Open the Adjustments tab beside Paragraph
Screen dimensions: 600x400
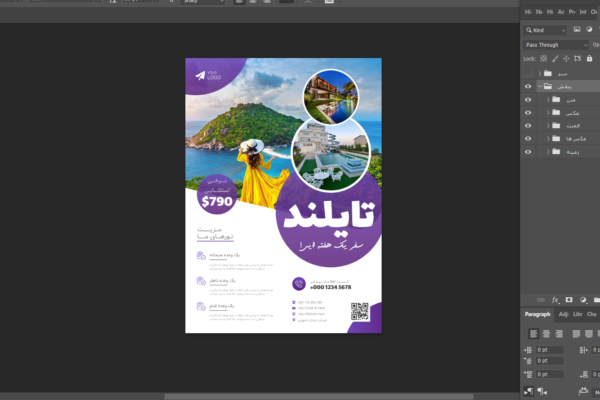point(563,314)
